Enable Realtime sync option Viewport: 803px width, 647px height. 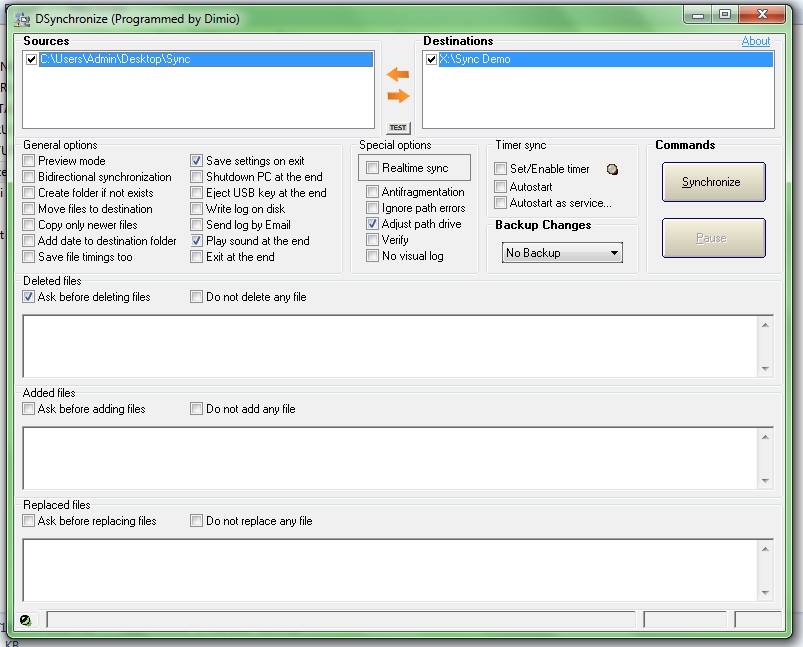(x=372, y=168)
